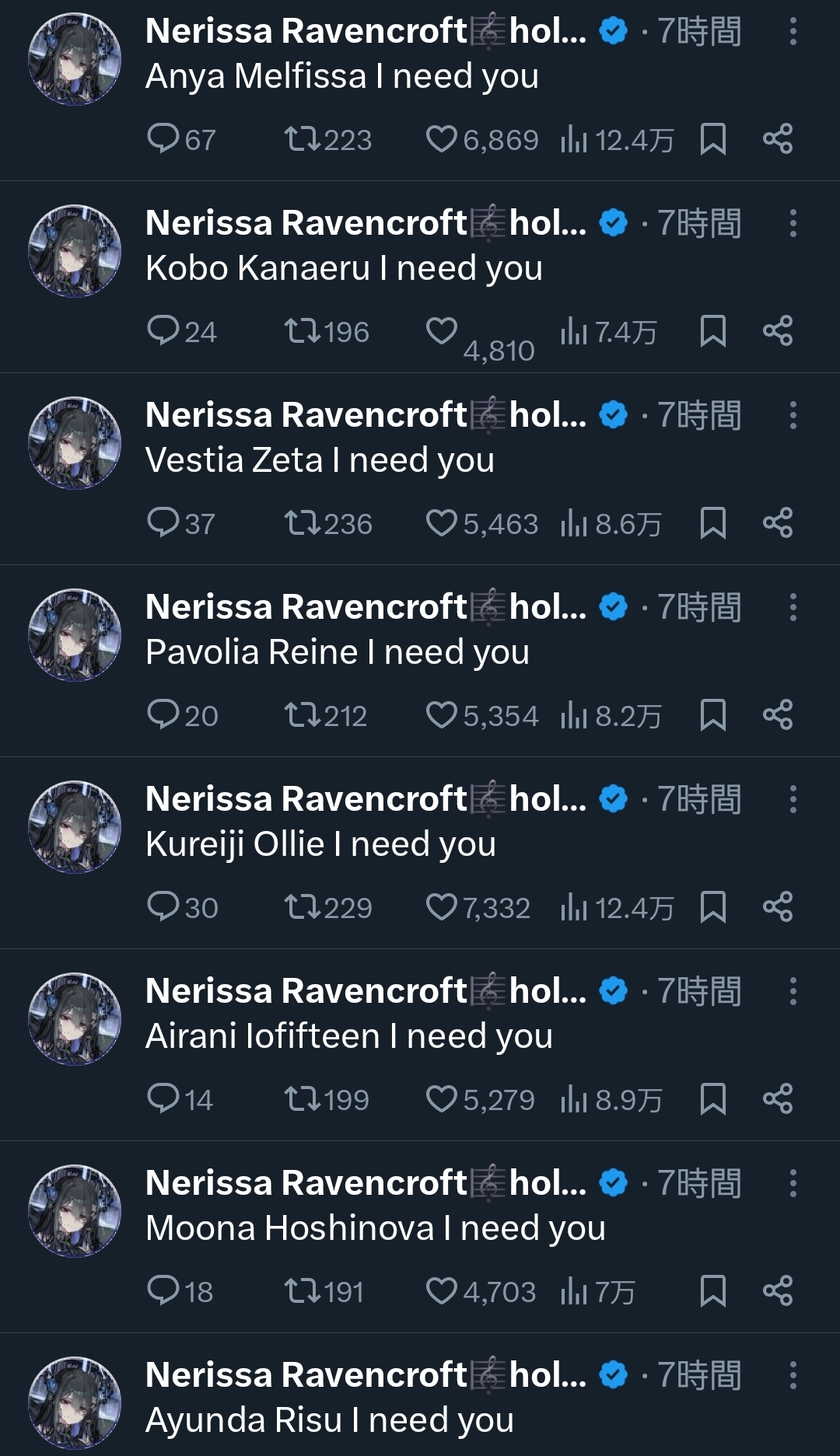Reply to the Airani Iofifteen tweet
Screen dimensions: 840x1456
pyautogui.click(x=163, y=1099)
